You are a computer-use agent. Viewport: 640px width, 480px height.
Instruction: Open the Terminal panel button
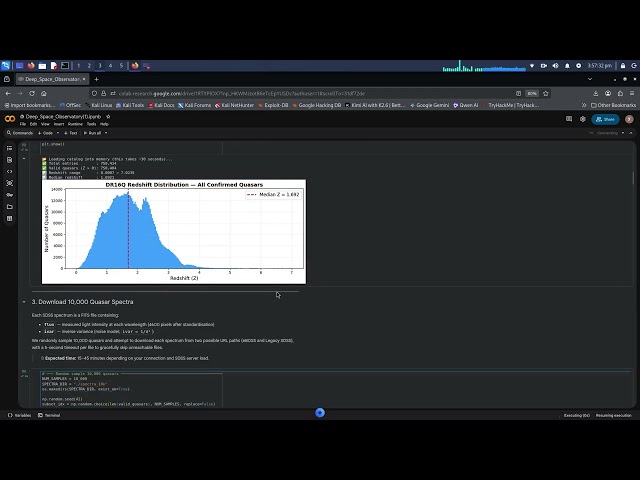coord(49,415)
